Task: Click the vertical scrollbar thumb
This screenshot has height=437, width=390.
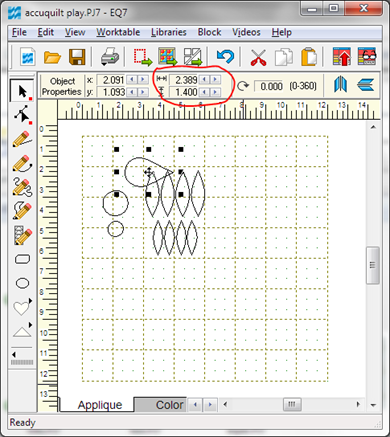Action: pos(373,266)
